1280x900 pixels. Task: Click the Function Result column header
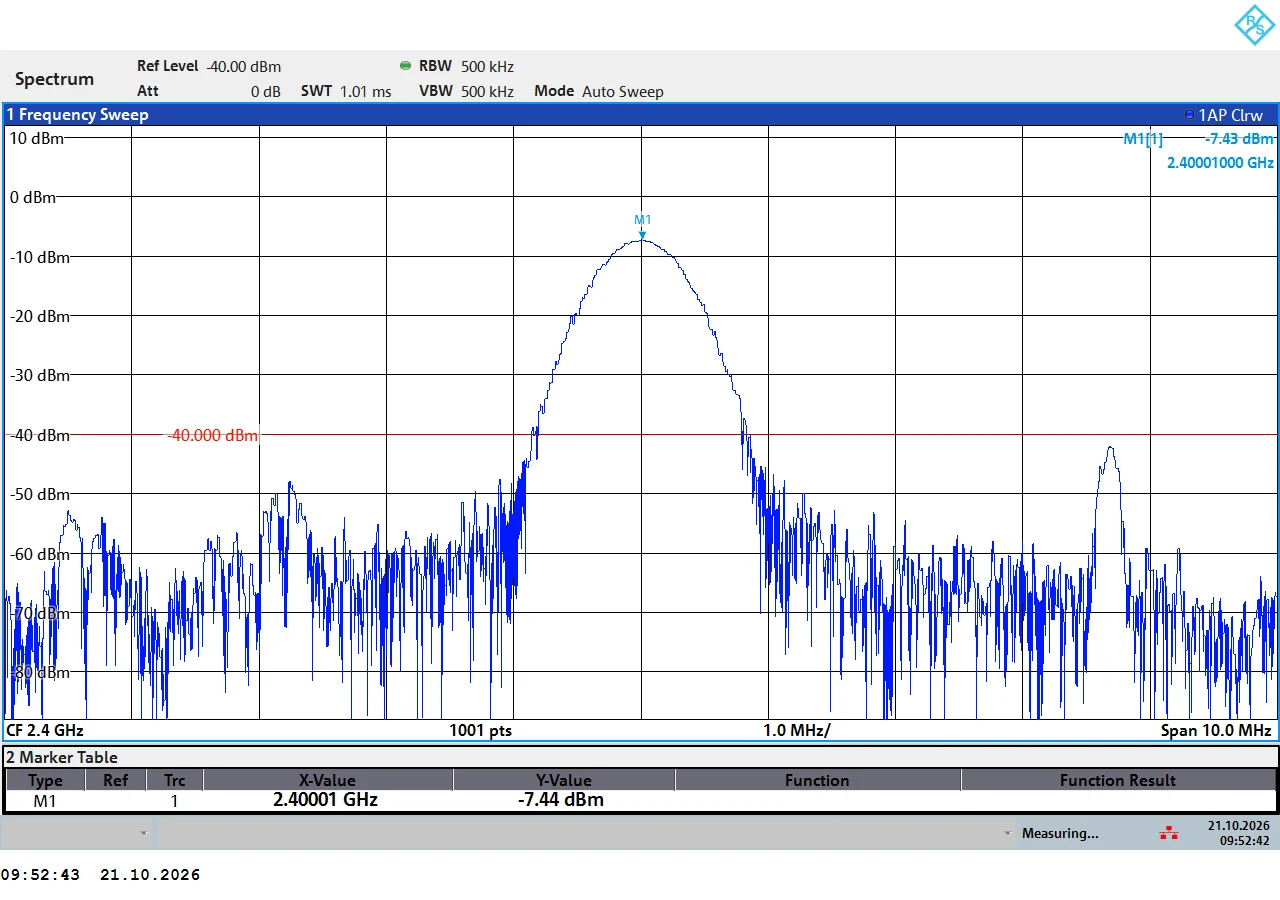coord(1118,780)
